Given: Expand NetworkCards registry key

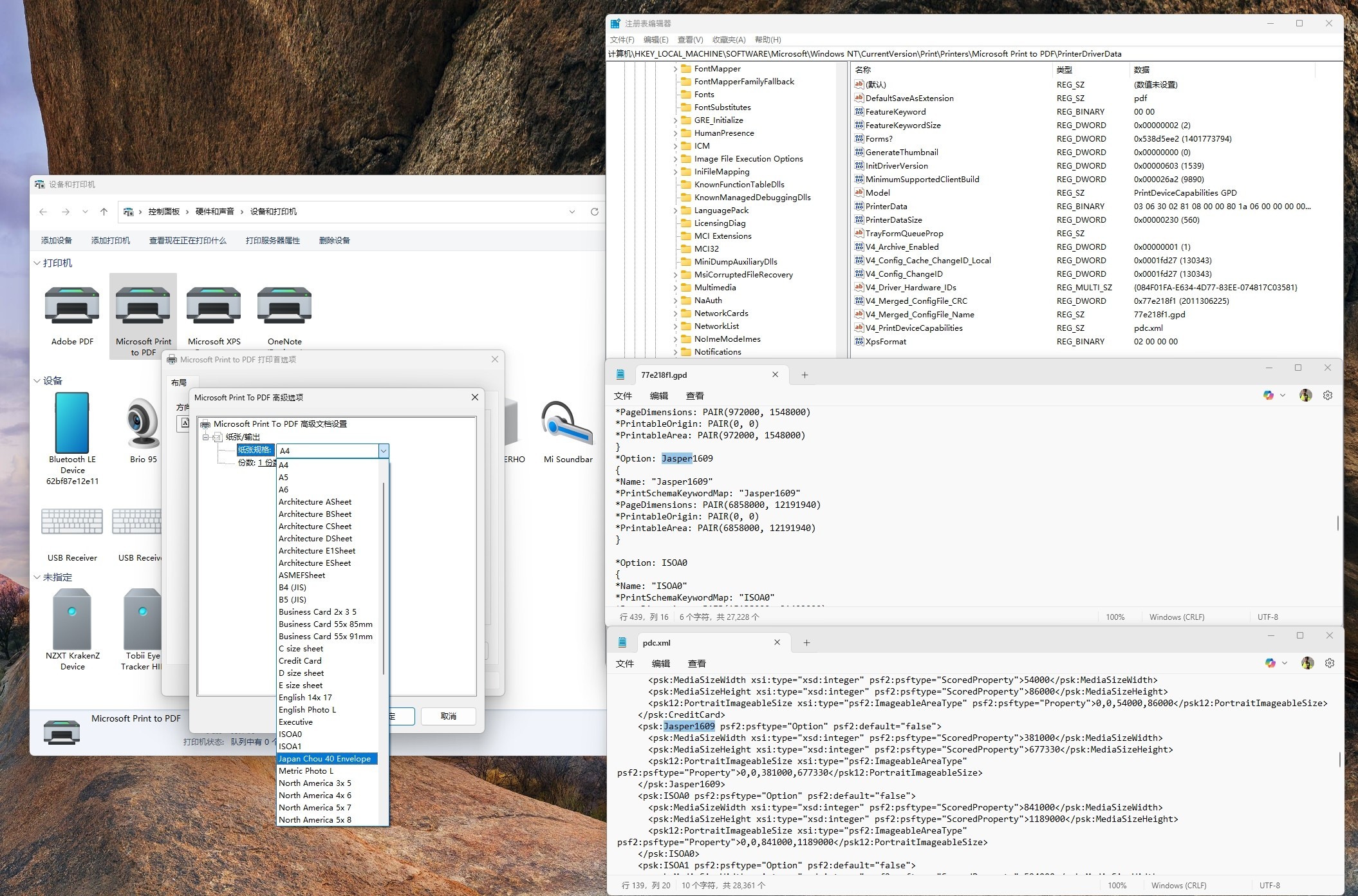Looking at the screenshot, I should 675,313.
